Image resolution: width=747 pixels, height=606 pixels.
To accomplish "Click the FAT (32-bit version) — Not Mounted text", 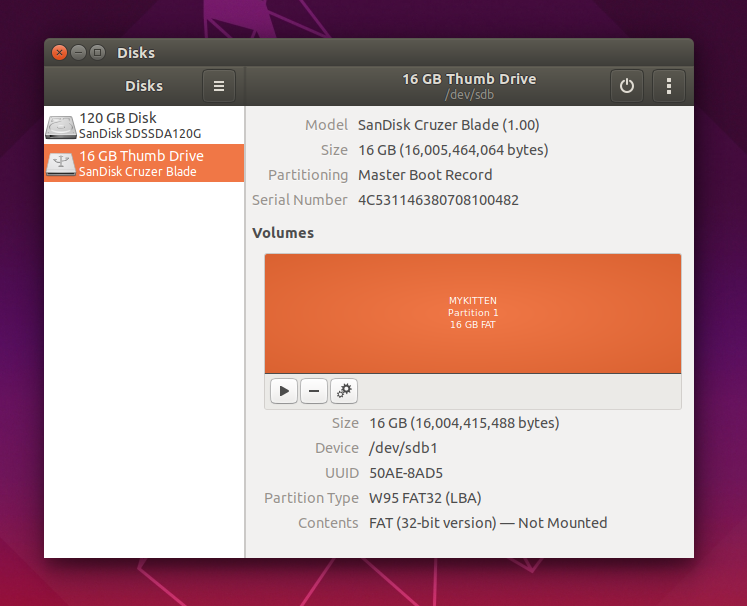I will [488, 523].
